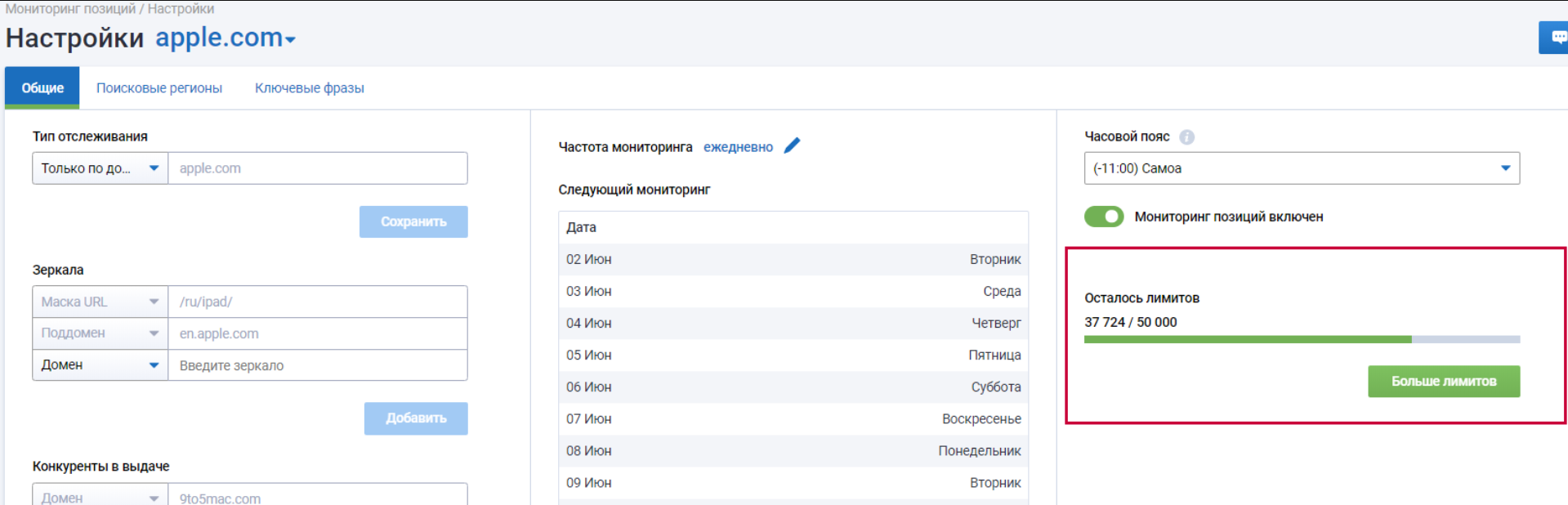The image size is (1568, 505).
Task: Click the remaining limits progress bar
Action: coord(1302,339)
